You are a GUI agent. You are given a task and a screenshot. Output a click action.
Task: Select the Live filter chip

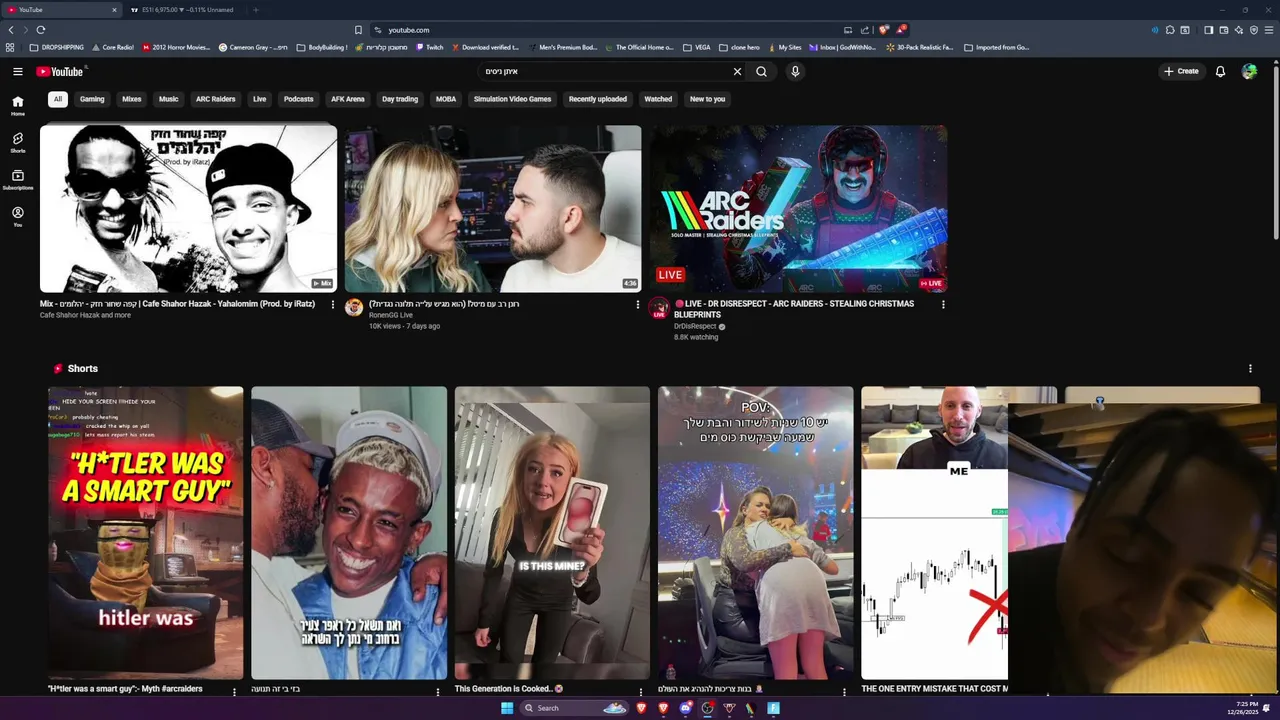259,99
